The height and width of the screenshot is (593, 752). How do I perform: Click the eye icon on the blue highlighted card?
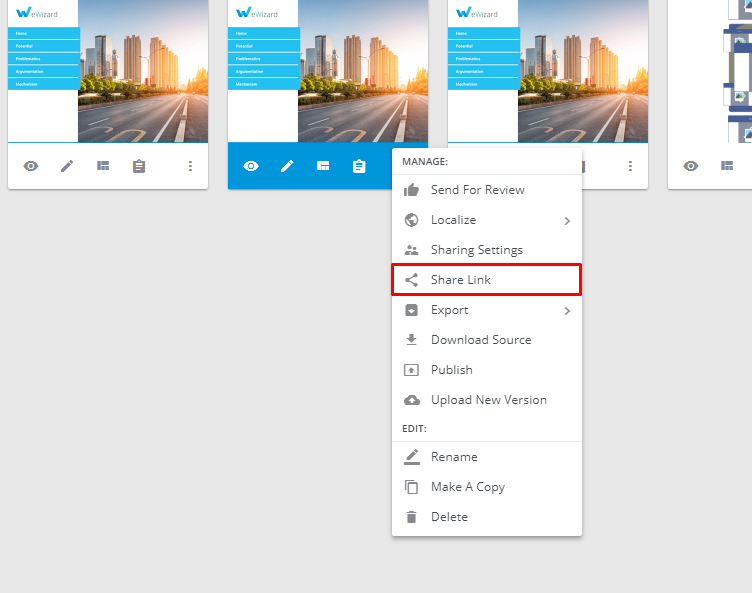click(251, 166)
